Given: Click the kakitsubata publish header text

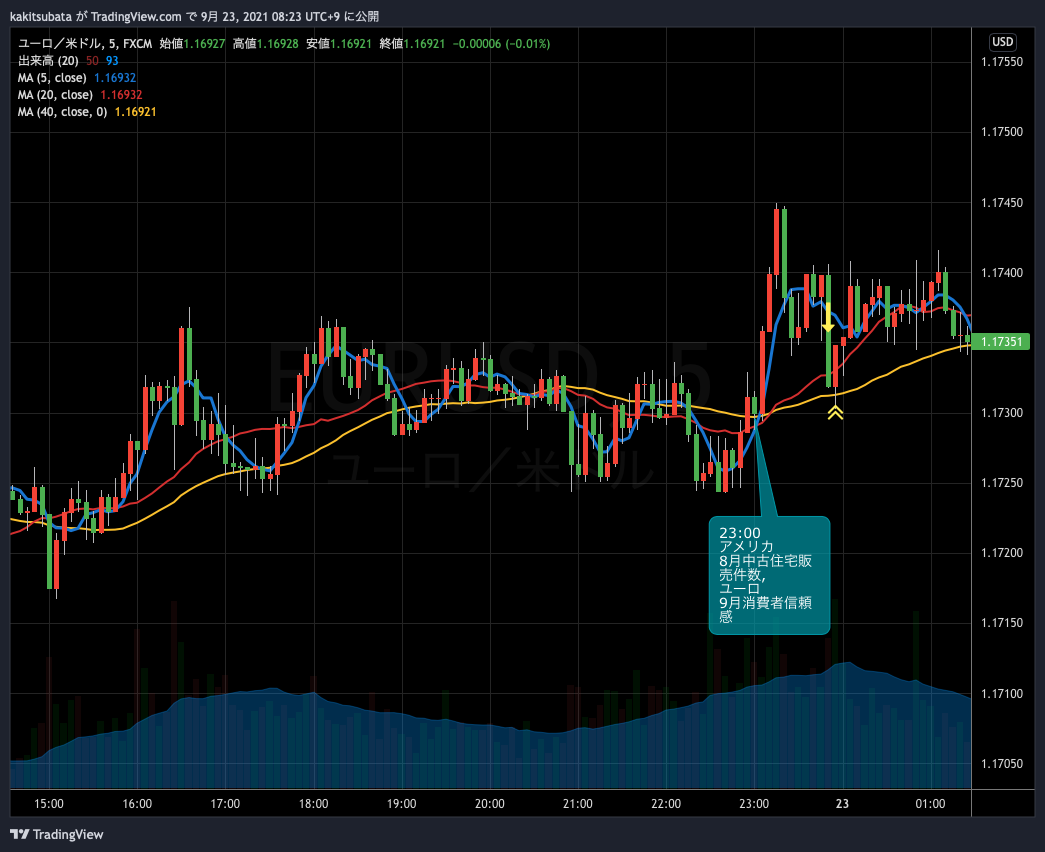Looking at the screenshot, I should (x=194, y=16).
